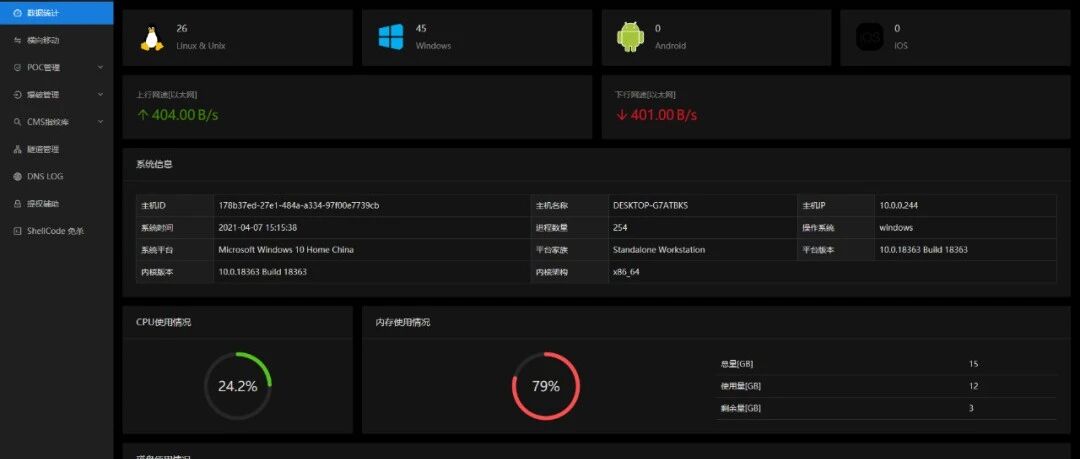Click the iOS label text

coord(901,46)
